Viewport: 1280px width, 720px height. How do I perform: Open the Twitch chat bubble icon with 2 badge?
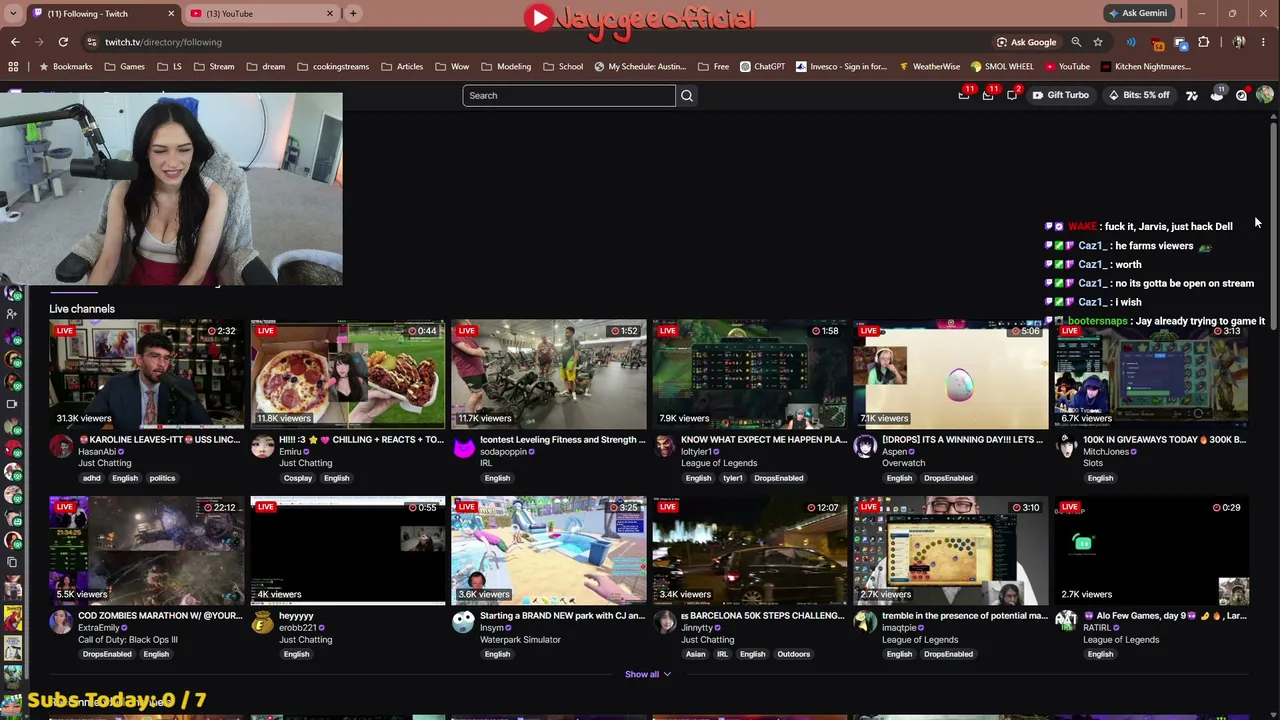point(1012,95)
